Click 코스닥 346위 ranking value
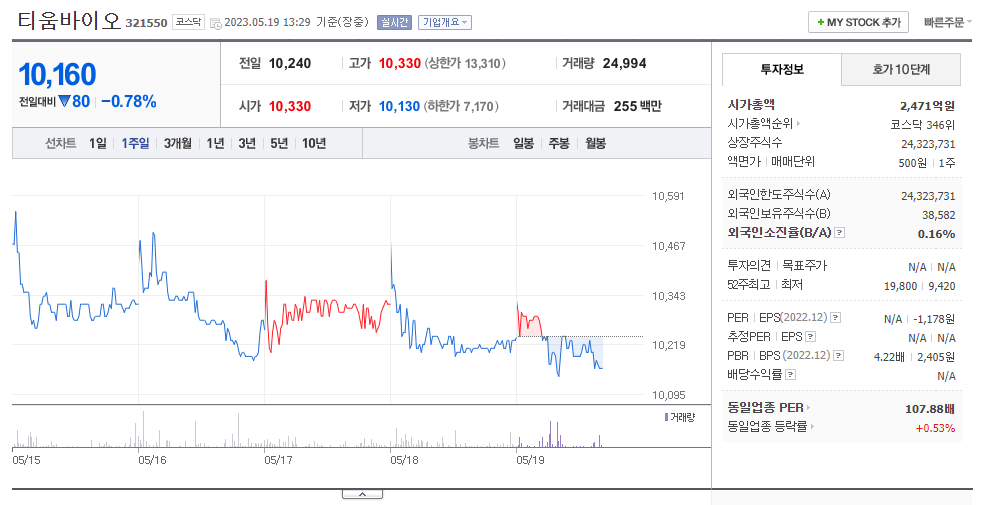The height and width of the screenshot is (505, 989). pyautogui.click(x=922, y=125)
